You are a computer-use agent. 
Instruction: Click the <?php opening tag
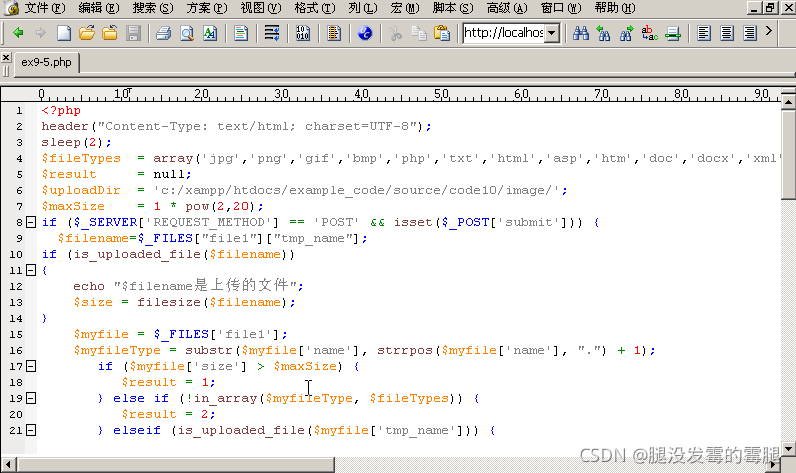click(x=61, y=110)
